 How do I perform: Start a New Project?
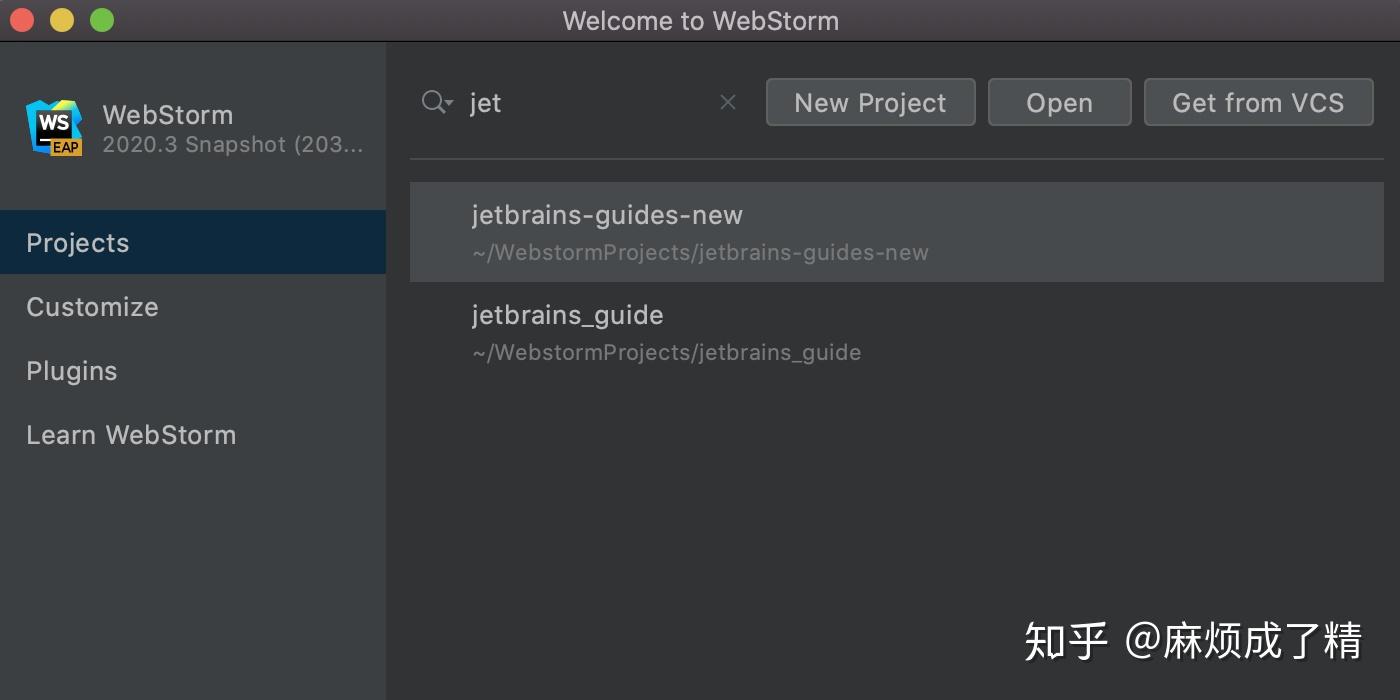click(x=870, y=102)
